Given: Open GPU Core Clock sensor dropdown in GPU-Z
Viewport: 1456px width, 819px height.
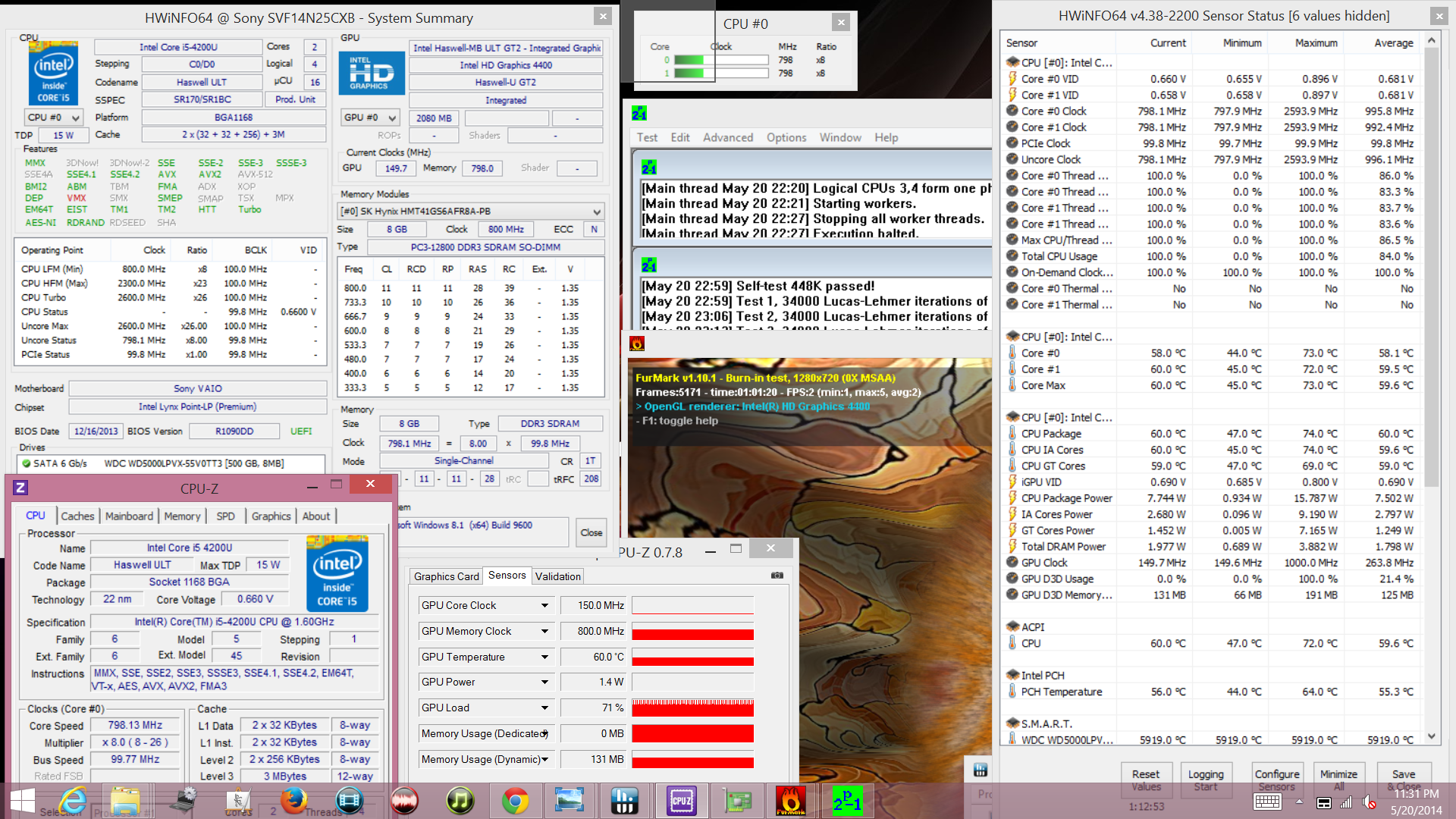Looking at the screenshot, I should coord(544,605).
